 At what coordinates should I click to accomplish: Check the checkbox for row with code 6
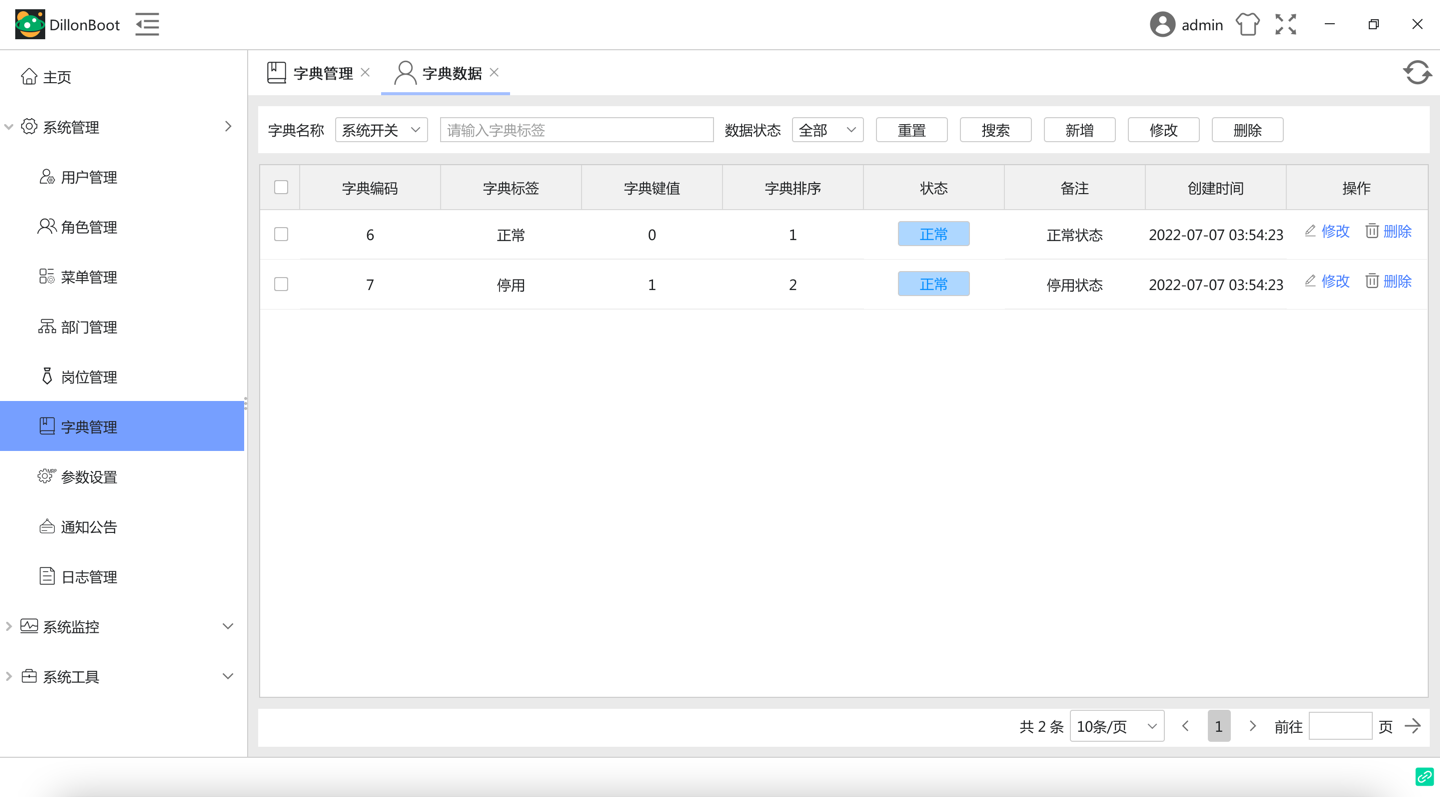pos(281,234)
